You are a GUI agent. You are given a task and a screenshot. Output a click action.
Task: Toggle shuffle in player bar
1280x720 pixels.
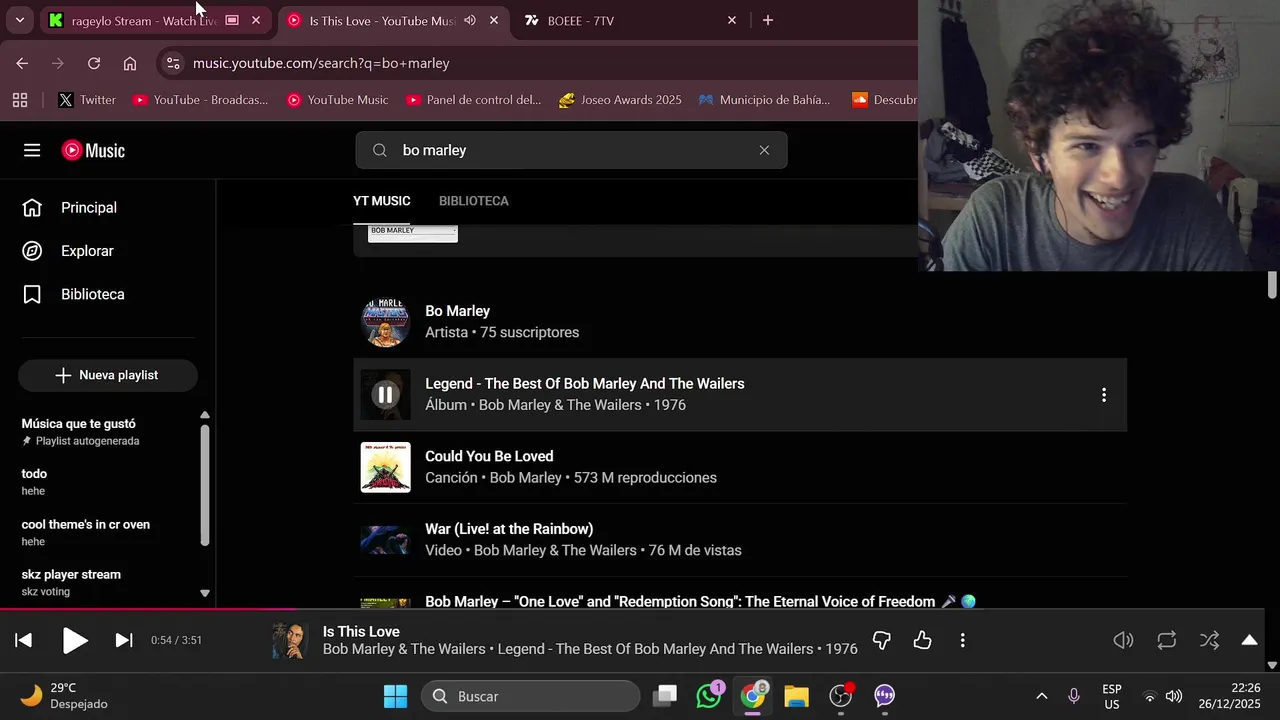click(x=1209, y=640)
